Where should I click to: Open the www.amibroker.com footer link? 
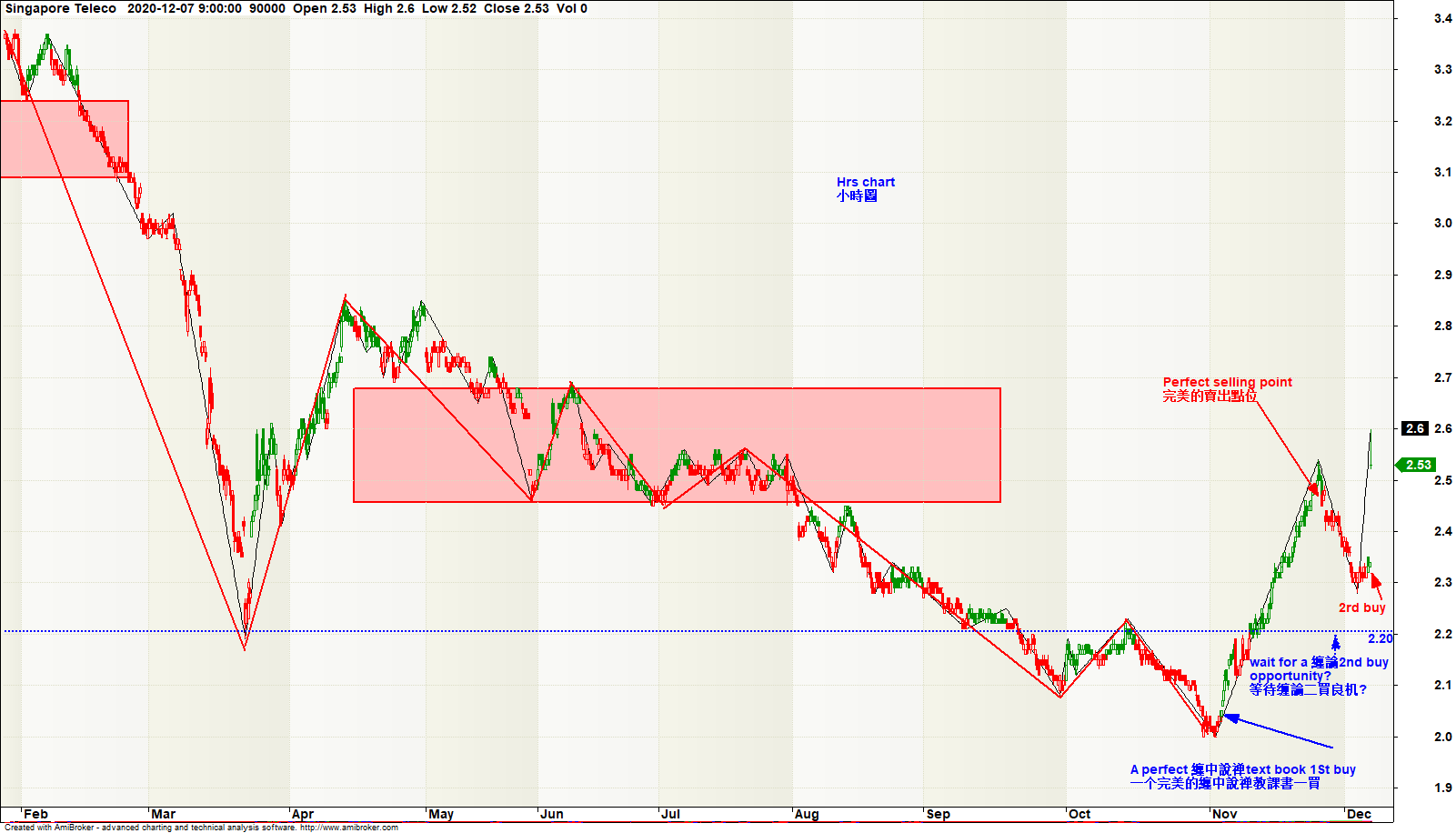pos(349,828)
